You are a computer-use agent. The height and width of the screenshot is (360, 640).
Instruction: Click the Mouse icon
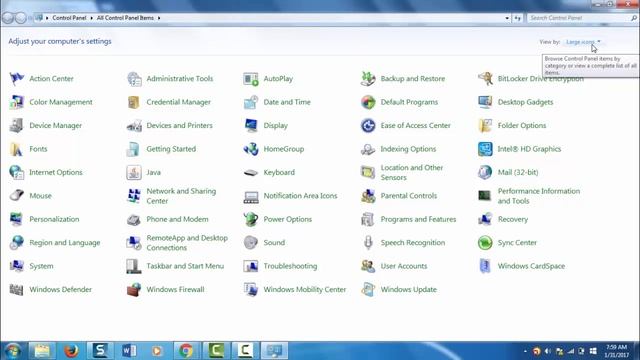pyautogui.click(x=17, y=196)
